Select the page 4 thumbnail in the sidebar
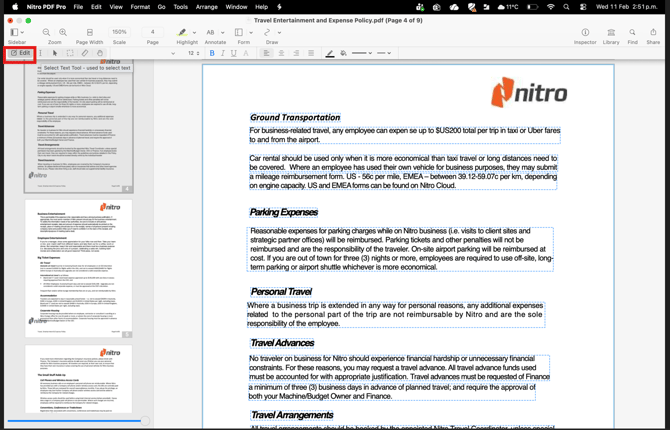Viewport: 670px width, 430px height. 79,125
